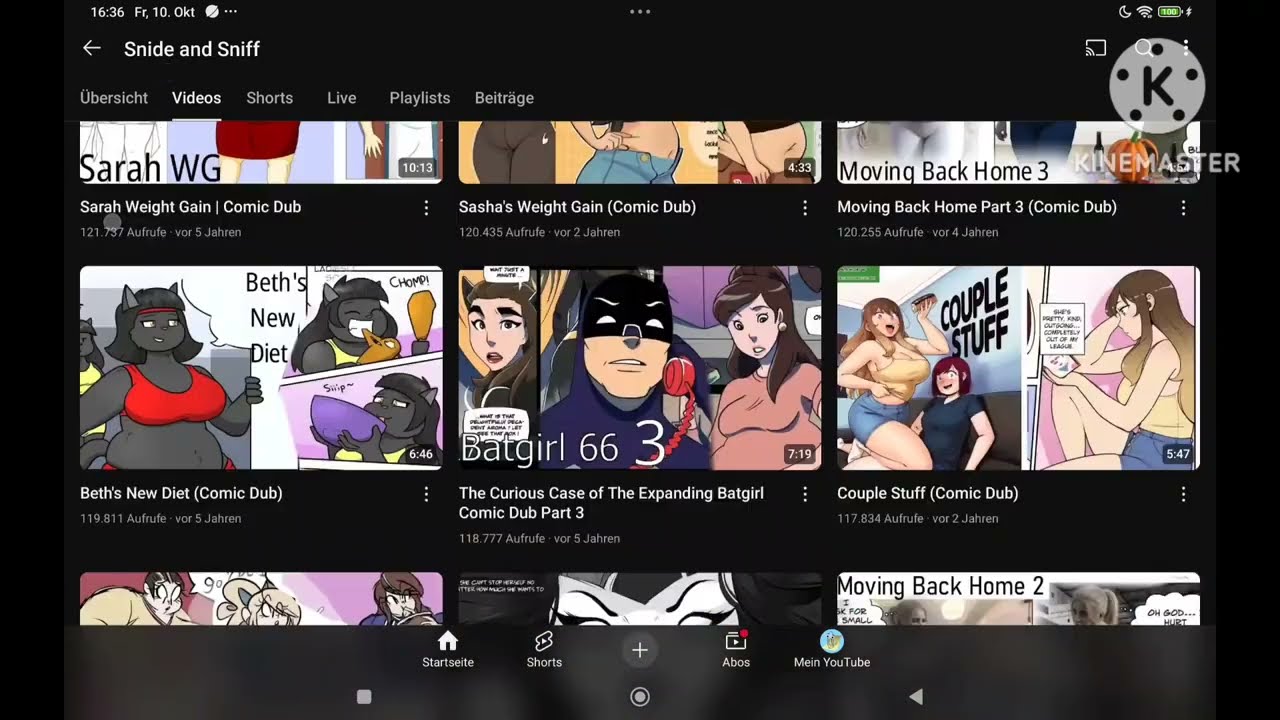
Task: Open the Live tab
Action: [x=341, y=98]
